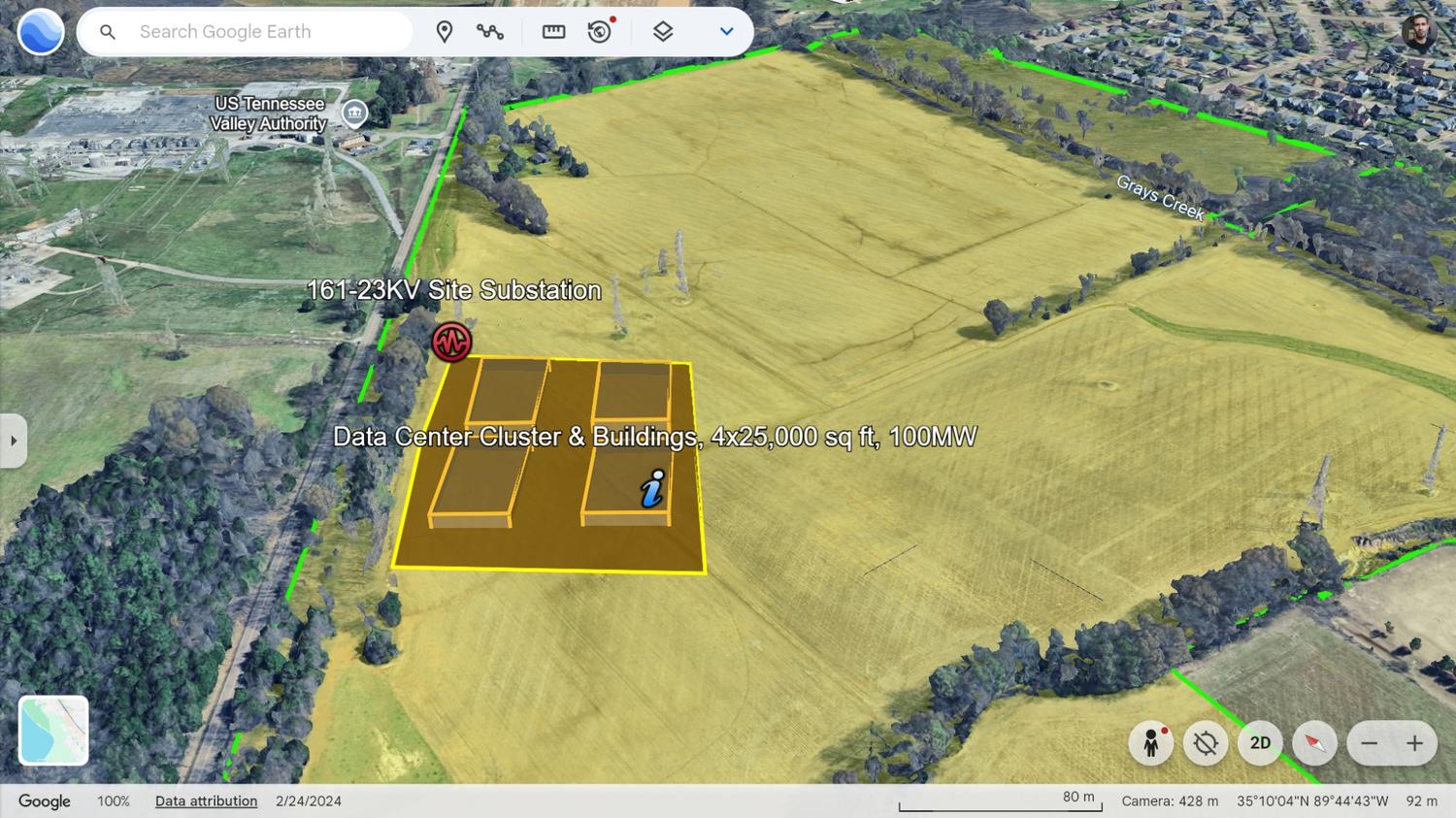Click the Camera: 428 m readout
Screen dimensions: 1456x818
pos(1170,802)
